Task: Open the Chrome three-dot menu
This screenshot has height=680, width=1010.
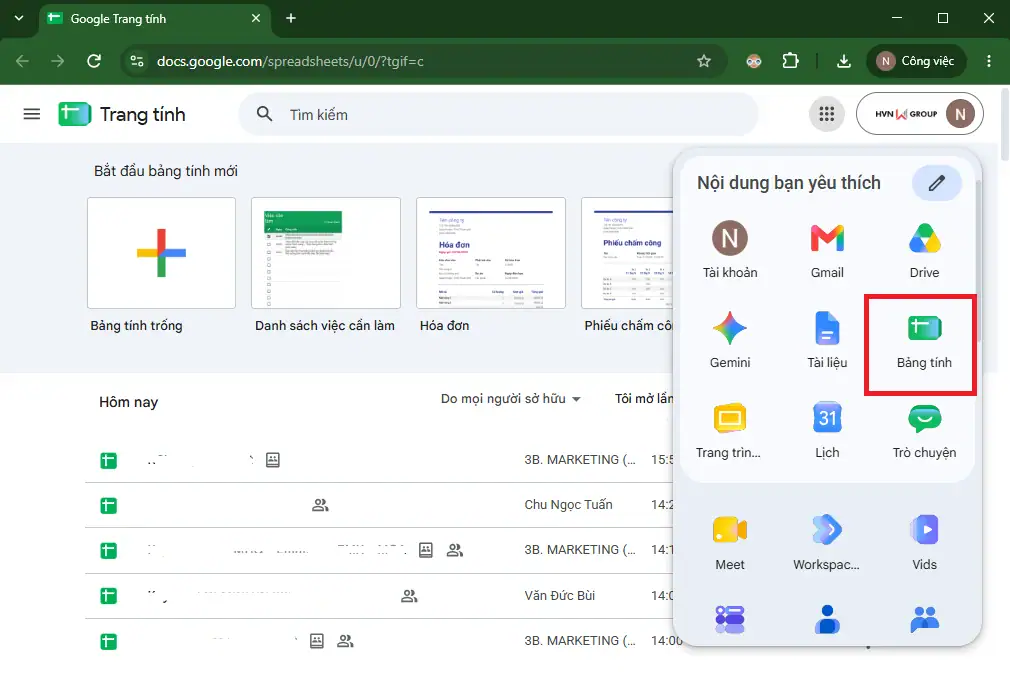Action: coord(989,61)
